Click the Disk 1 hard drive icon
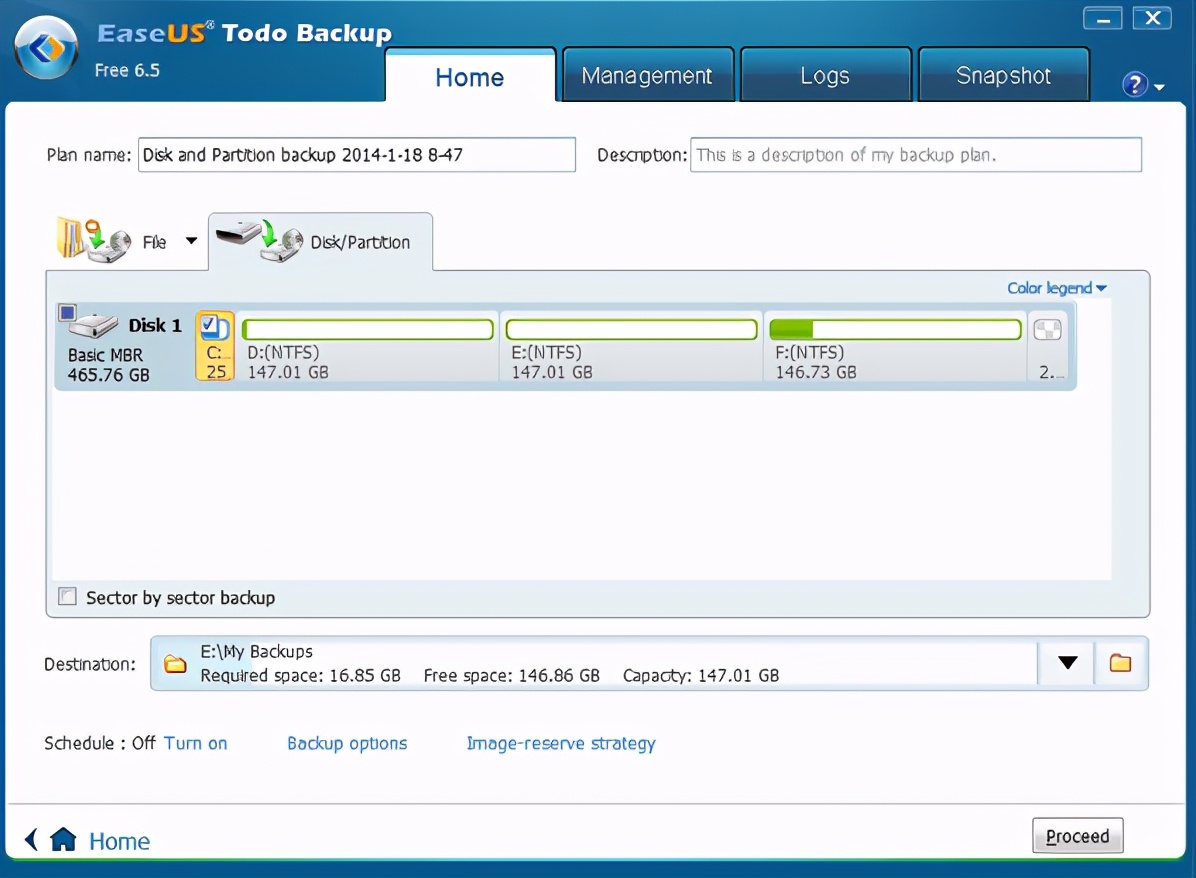This screenshot has width=1196, height=878. [x=95, y=326]
